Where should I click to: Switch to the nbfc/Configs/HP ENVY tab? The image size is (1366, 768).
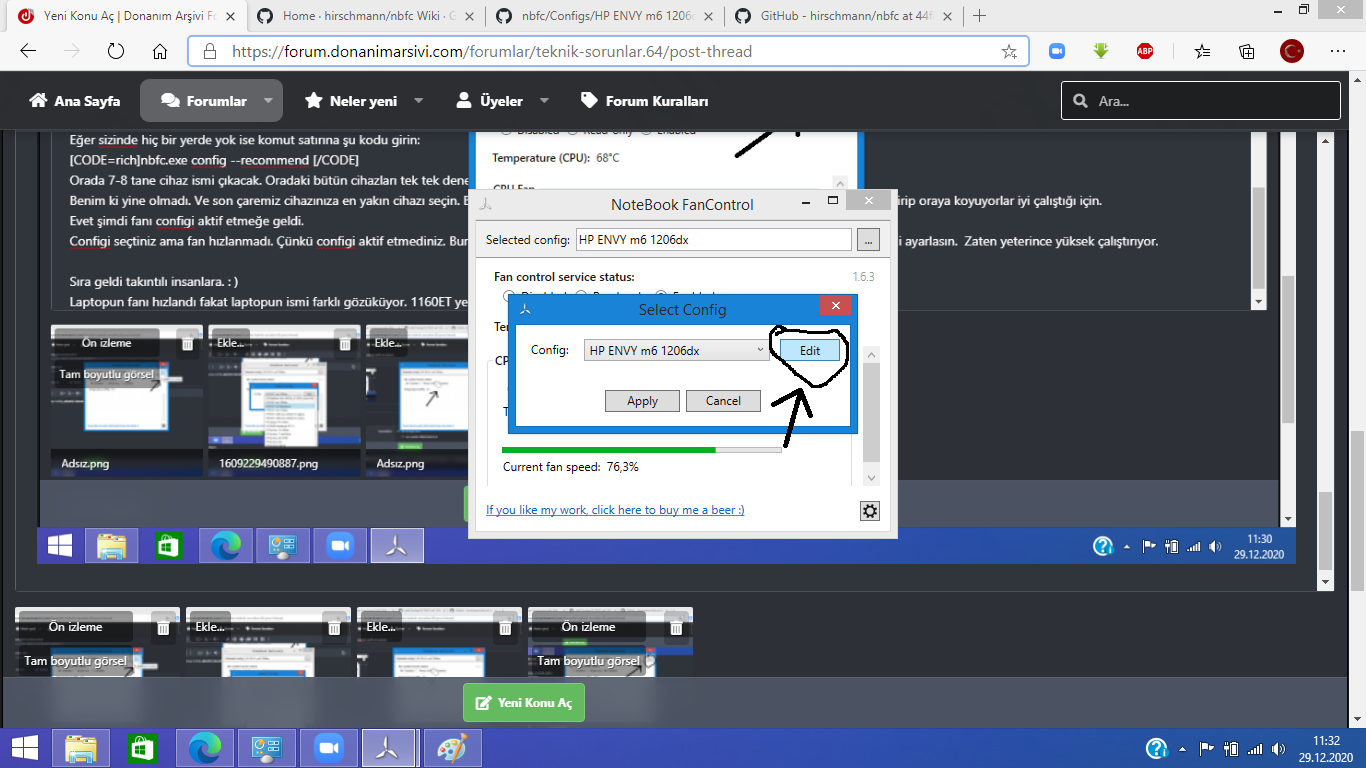pyautogui.click(x=602, y=16)
